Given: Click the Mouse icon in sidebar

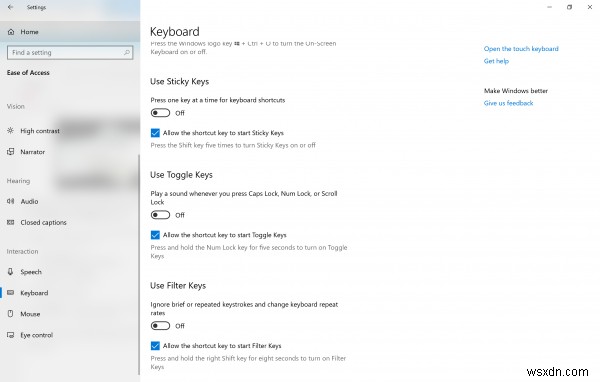Looking at the screenshot, I should [x=11, y=314].
